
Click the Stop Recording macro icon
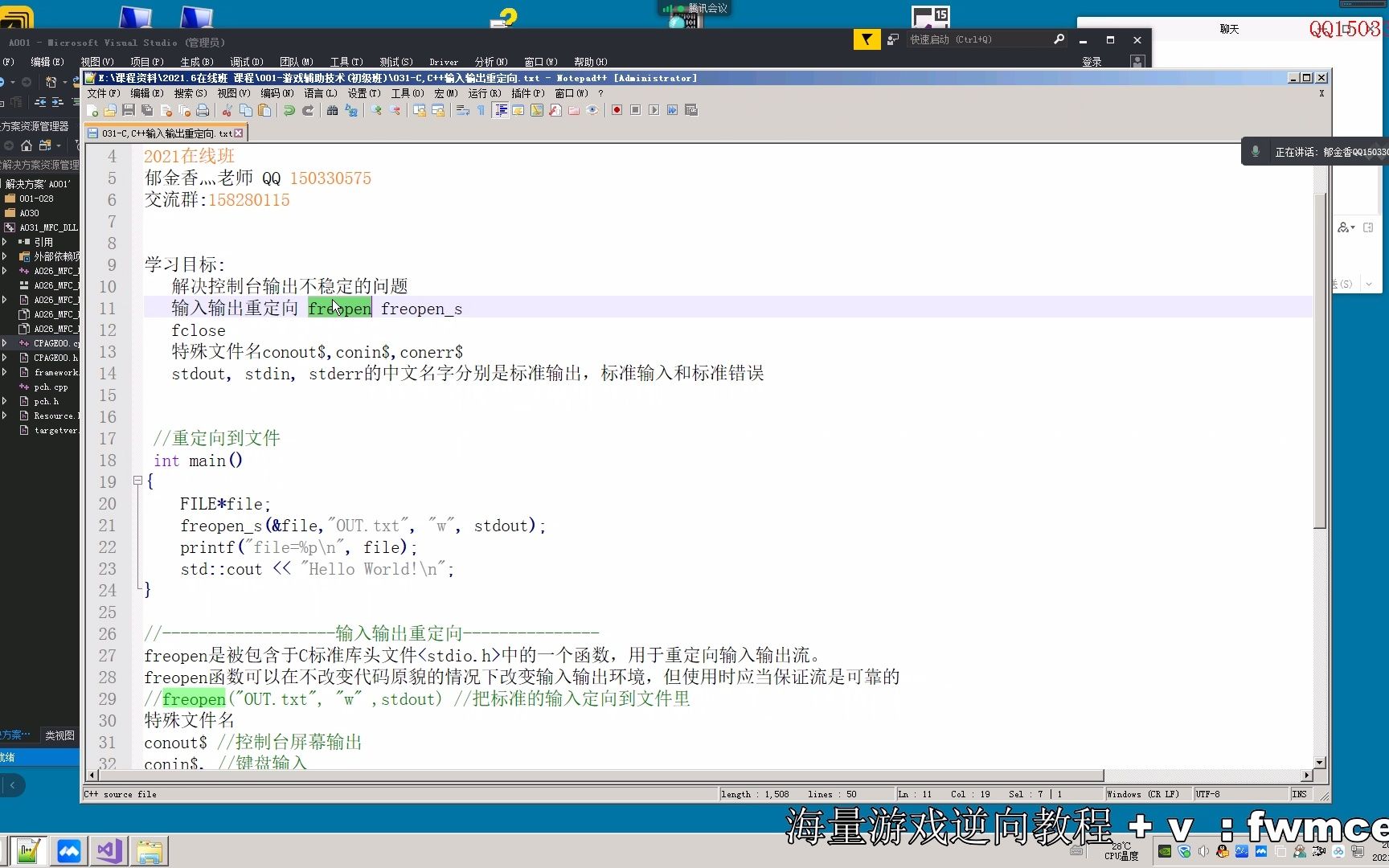coord(635,110)
